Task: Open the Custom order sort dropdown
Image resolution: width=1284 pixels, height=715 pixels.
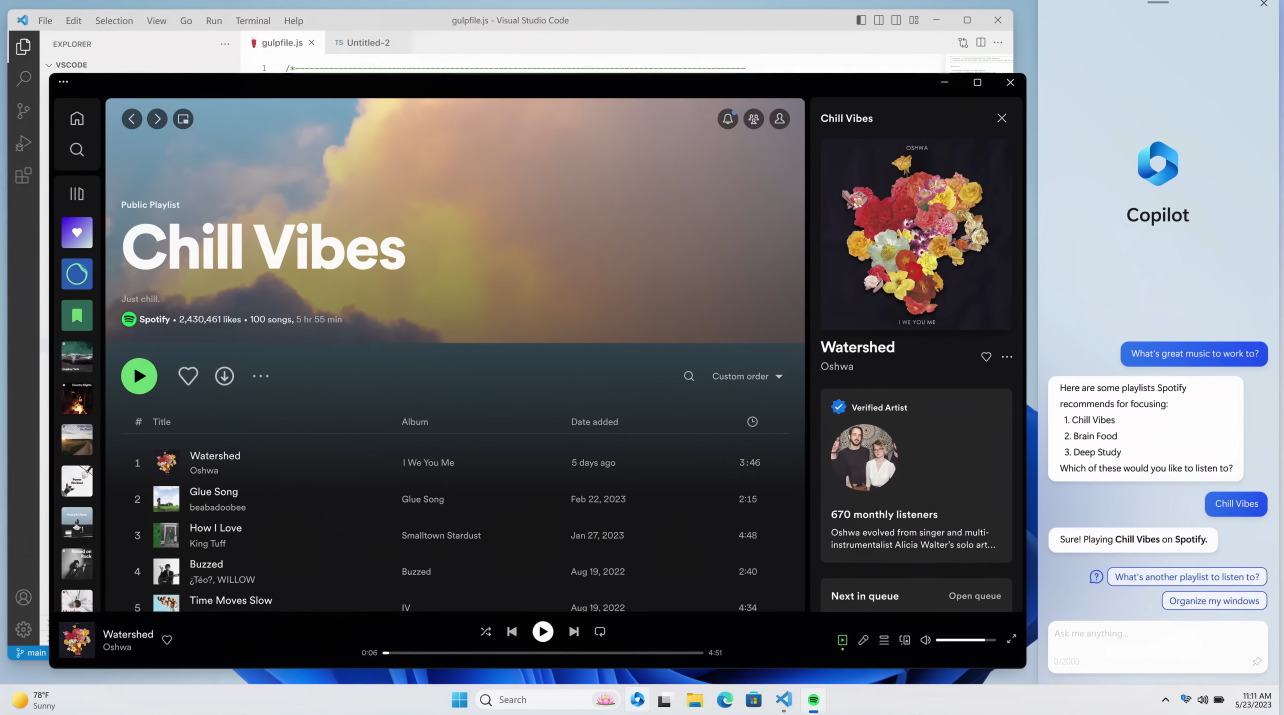Action: point(747,376)
